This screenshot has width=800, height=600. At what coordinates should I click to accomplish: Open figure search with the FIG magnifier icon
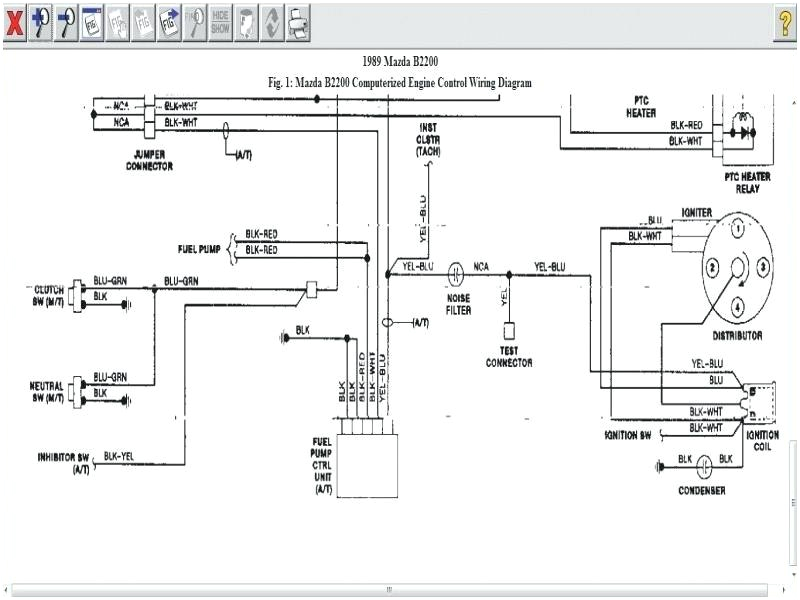[x=195, y=22]
